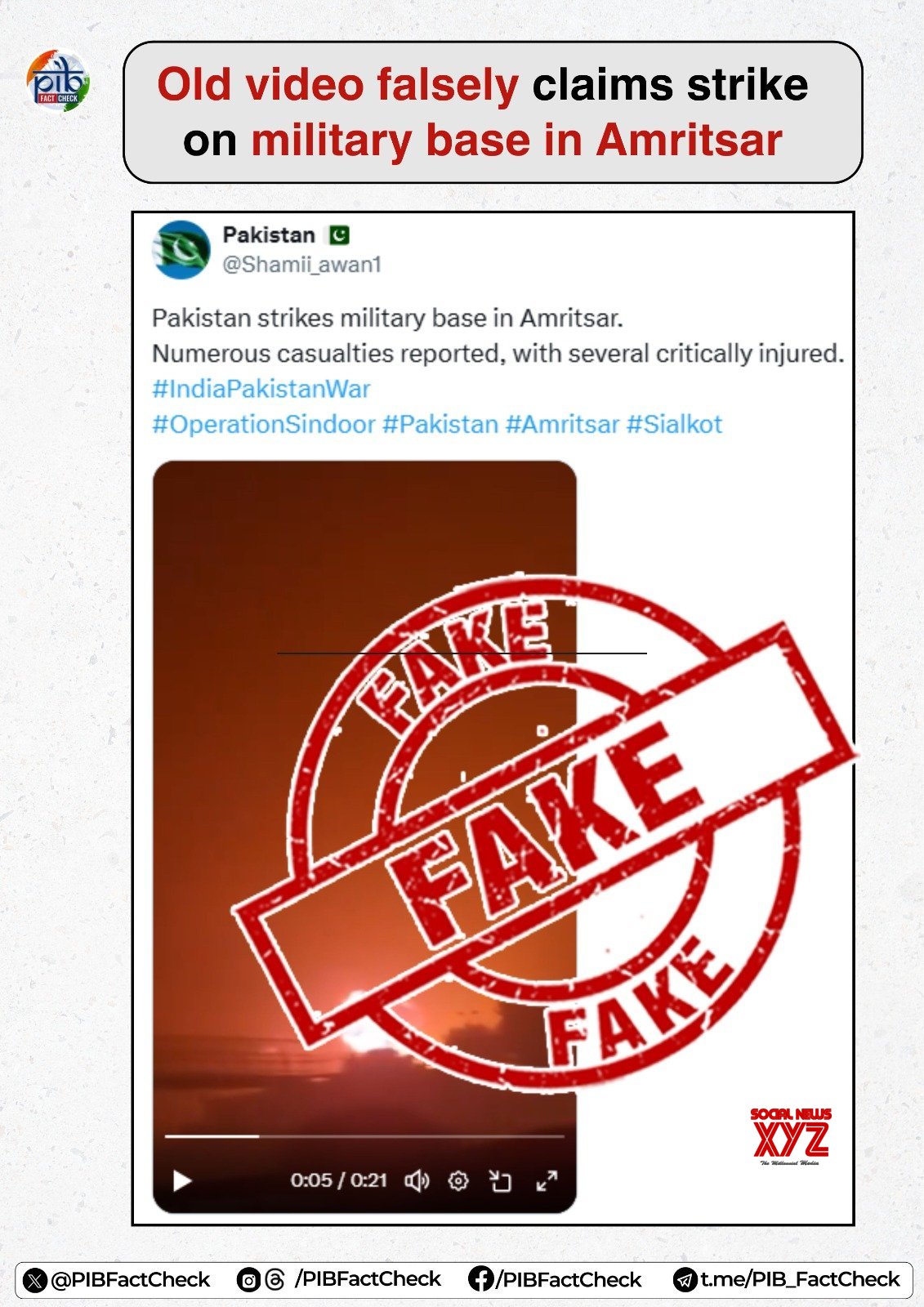Screen dimensions: 924x1307
Task: Mute the video using speaker icon
Action: (417, 1180)
